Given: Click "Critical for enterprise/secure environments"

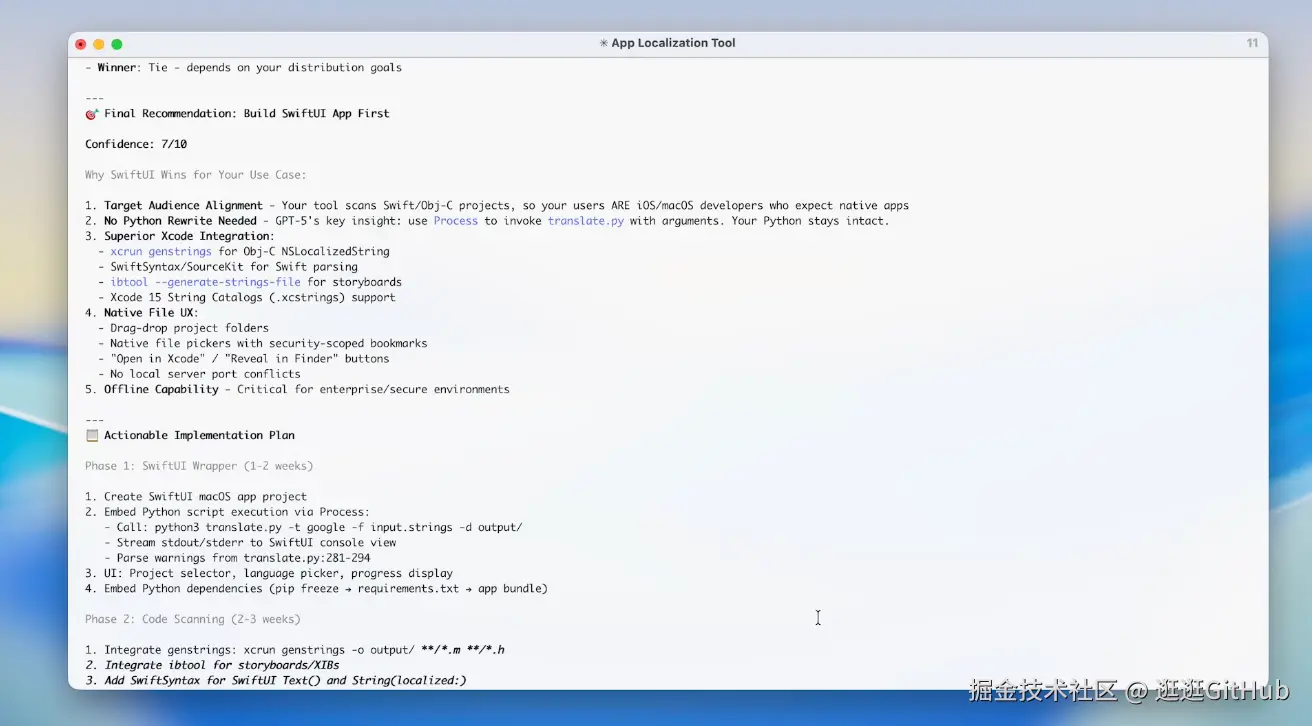Looking at the screenshot, I should [373, 390].
